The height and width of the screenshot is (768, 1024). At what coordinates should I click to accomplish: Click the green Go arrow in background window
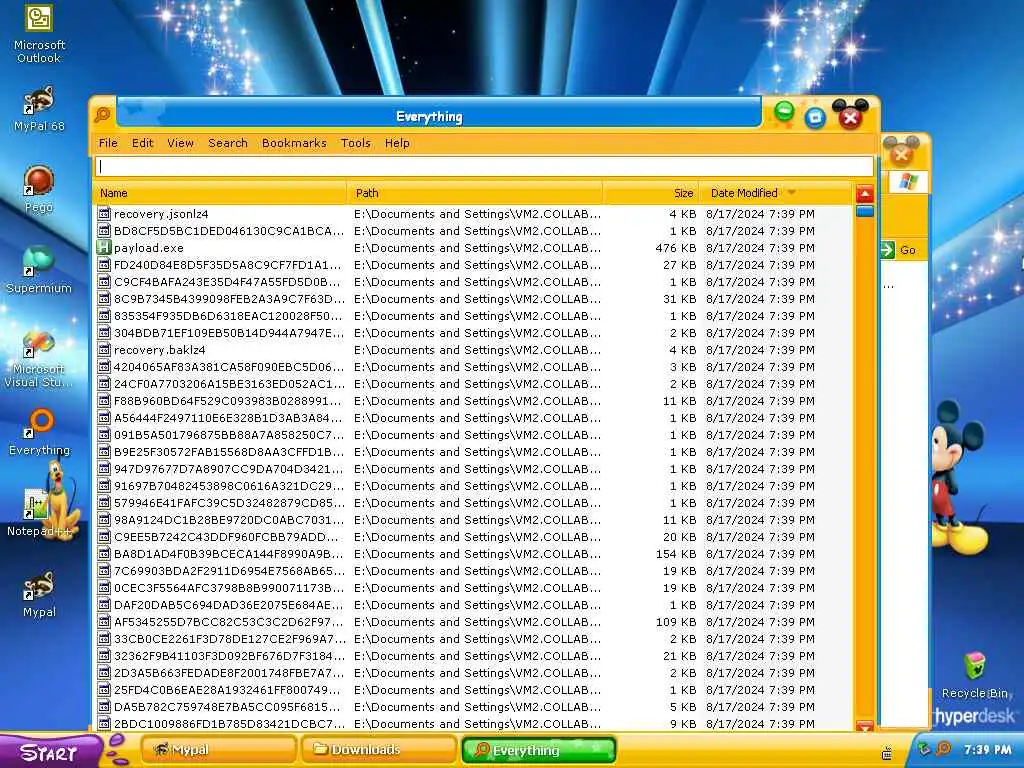pos(888,249)
